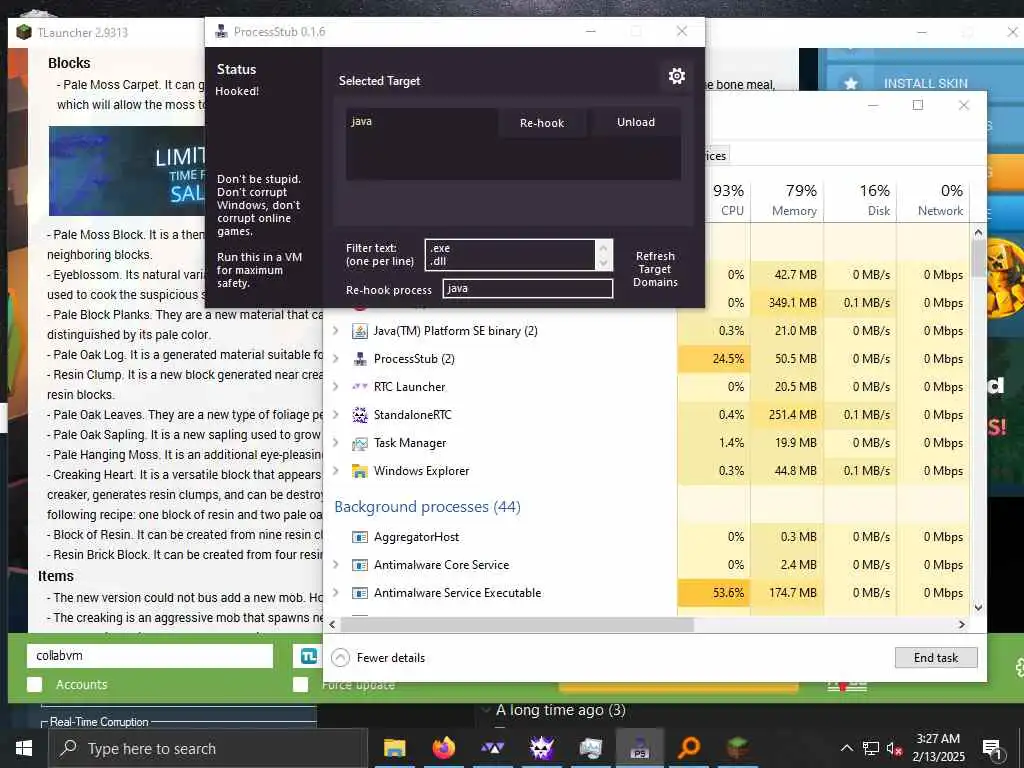Viewport: 1024px width, 768px height.
Task: Show hidden system tray icons
Action: (x=846, y=748)
